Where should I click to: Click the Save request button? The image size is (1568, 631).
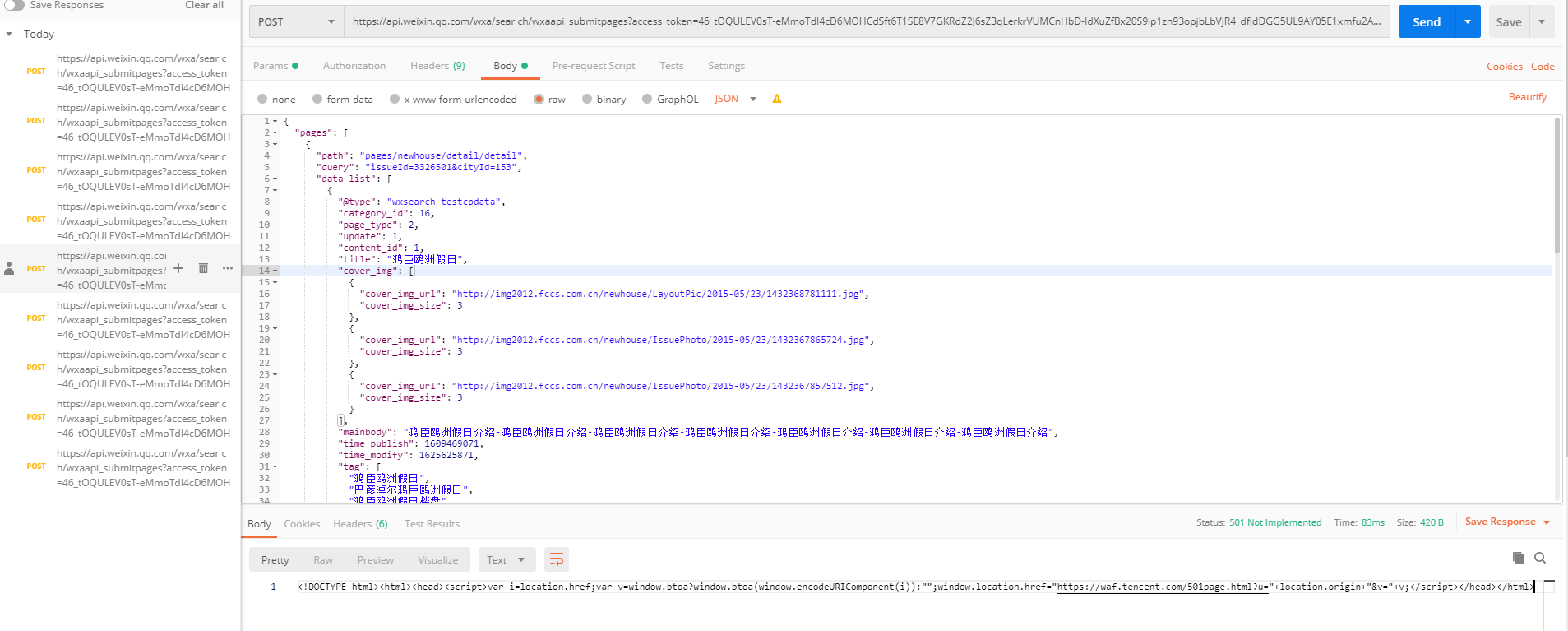tap(1509, 21)
